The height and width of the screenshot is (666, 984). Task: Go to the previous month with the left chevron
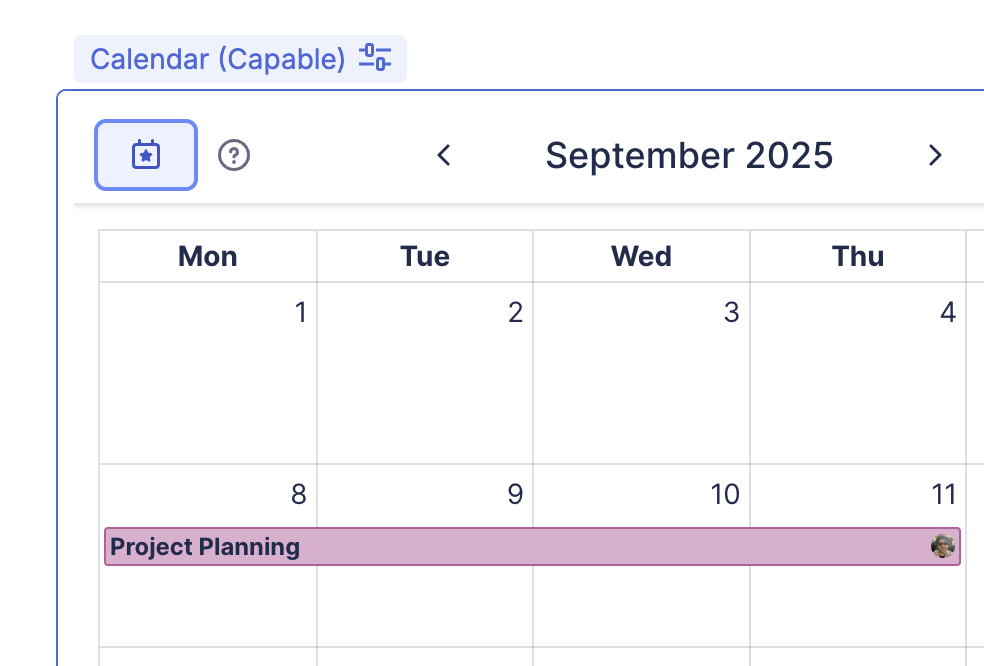(x=443, y=155)
